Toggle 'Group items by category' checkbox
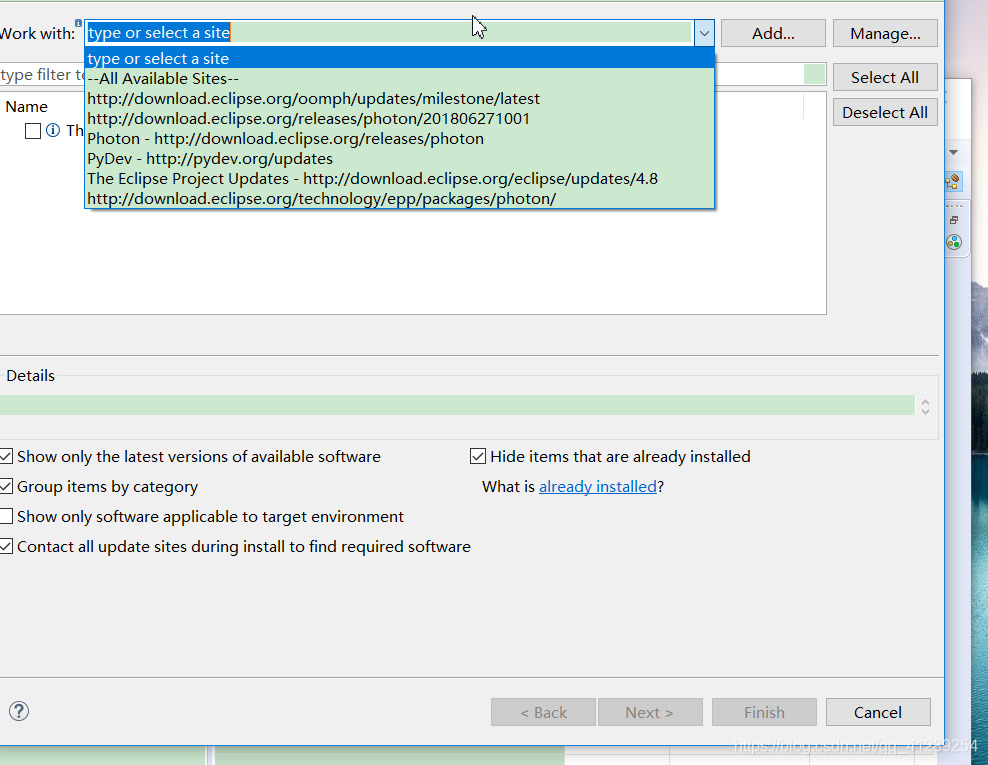 pyautogui.click(x=6, y=486)
